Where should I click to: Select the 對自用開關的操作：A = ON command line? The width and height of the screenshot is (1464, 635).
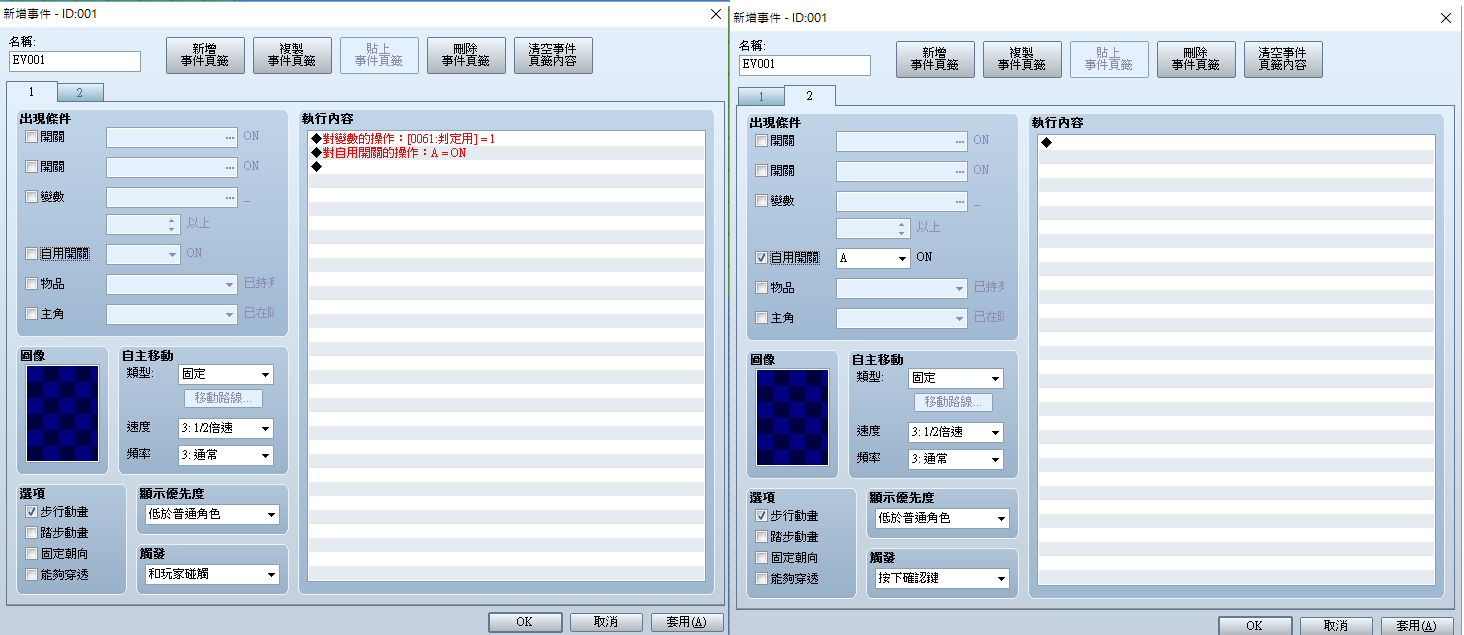point(506,153)
